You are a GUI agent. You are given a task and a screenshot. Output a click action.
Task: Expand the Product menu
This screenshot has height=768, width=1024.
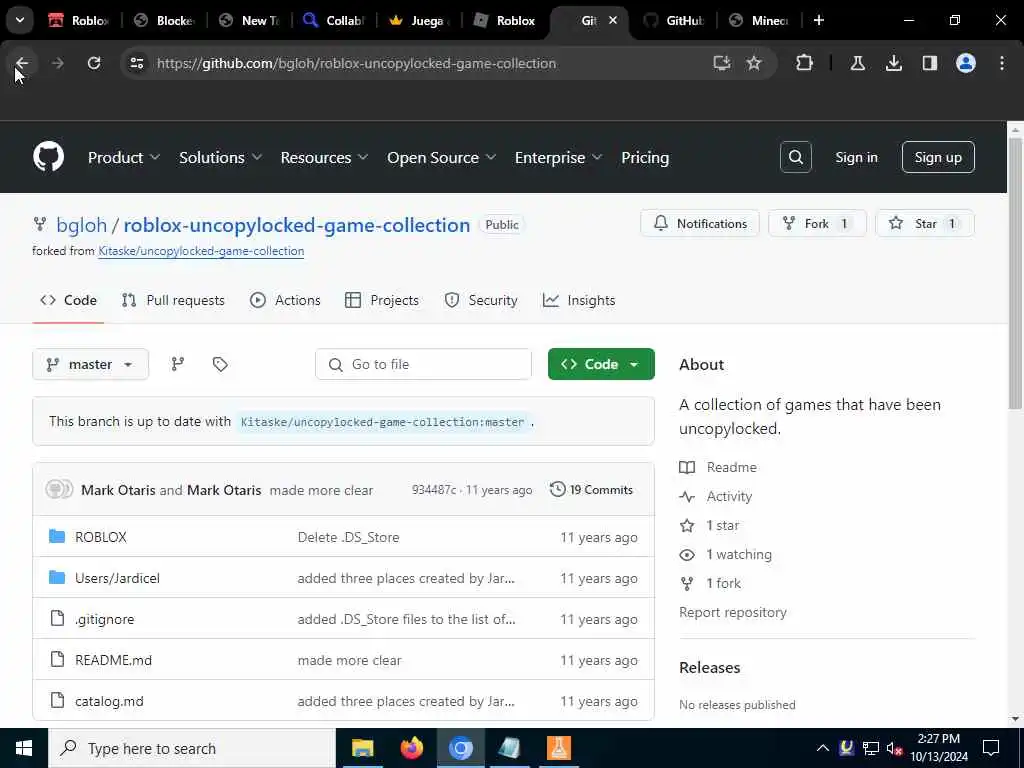[123, 157]
